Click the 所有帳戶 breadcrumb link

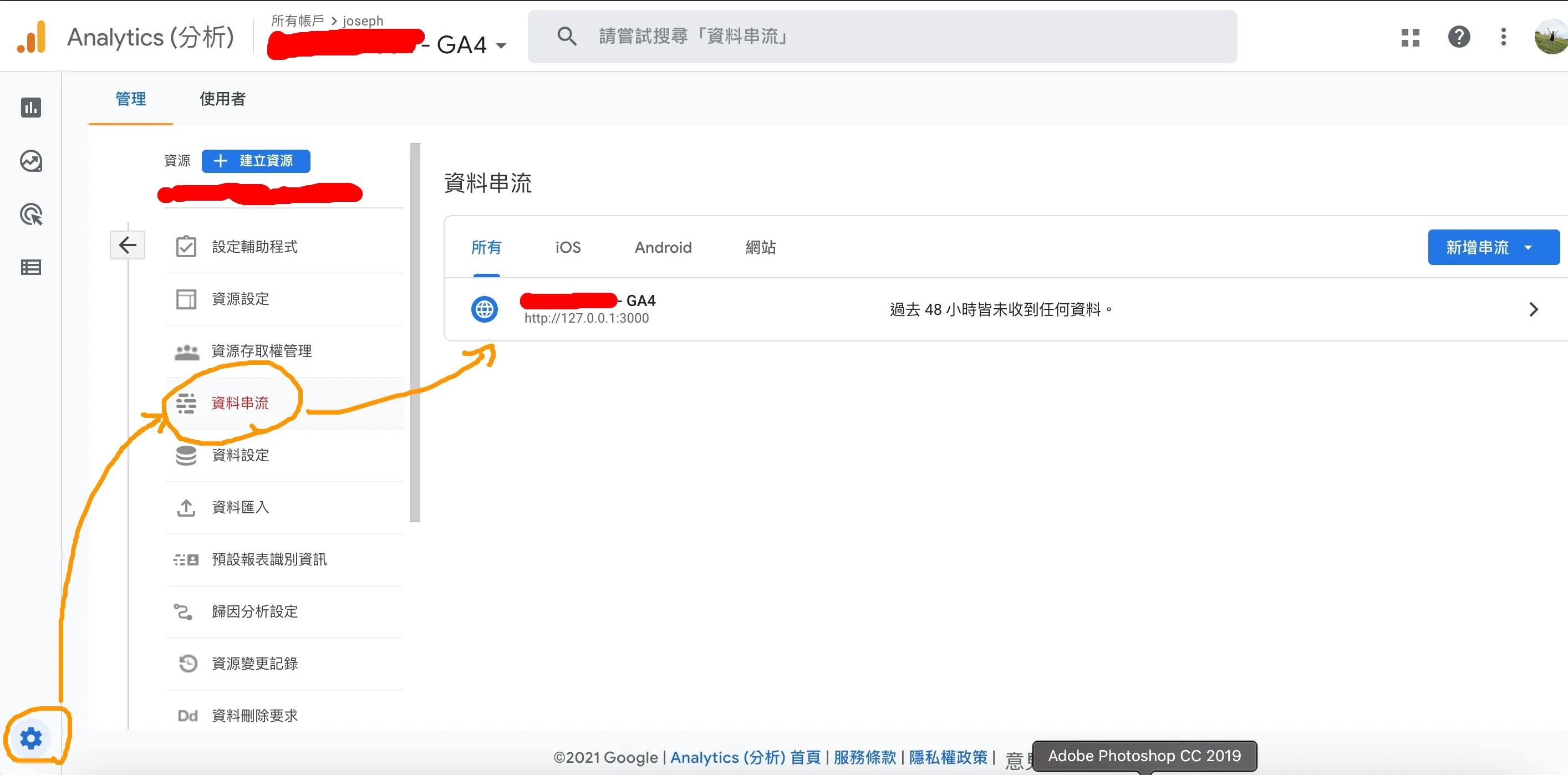tap(298, 21)
